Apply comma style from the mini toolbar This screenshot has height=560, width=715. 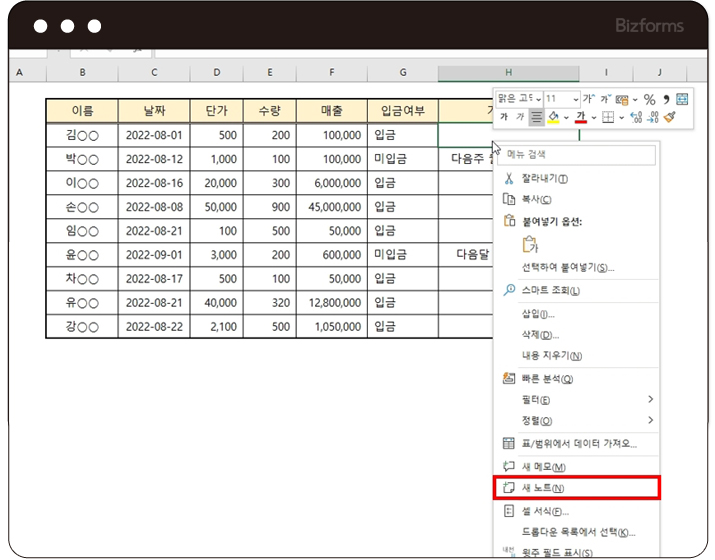[666, 99]
